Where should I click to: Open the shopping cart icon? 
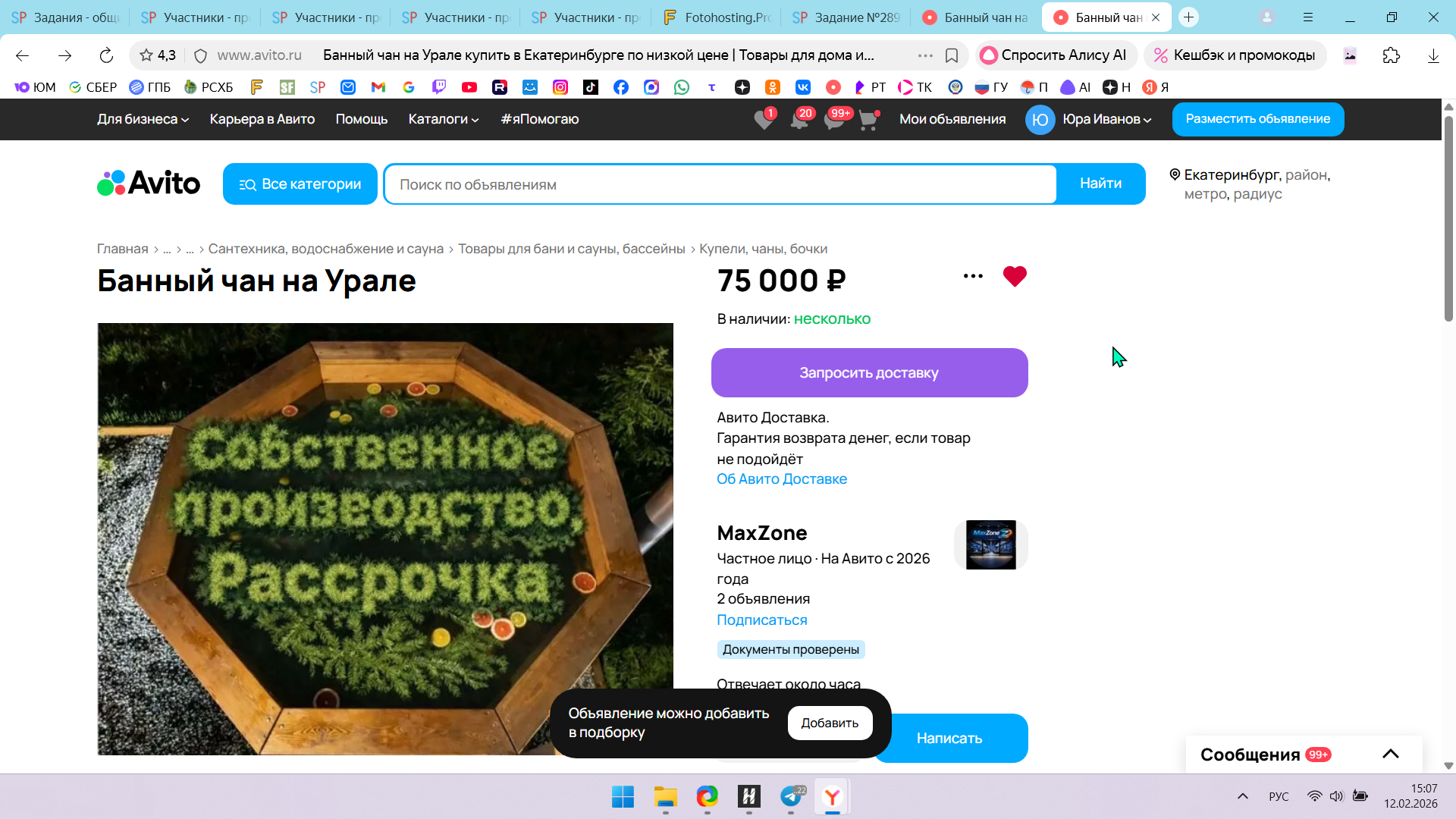tap(868, 120)
